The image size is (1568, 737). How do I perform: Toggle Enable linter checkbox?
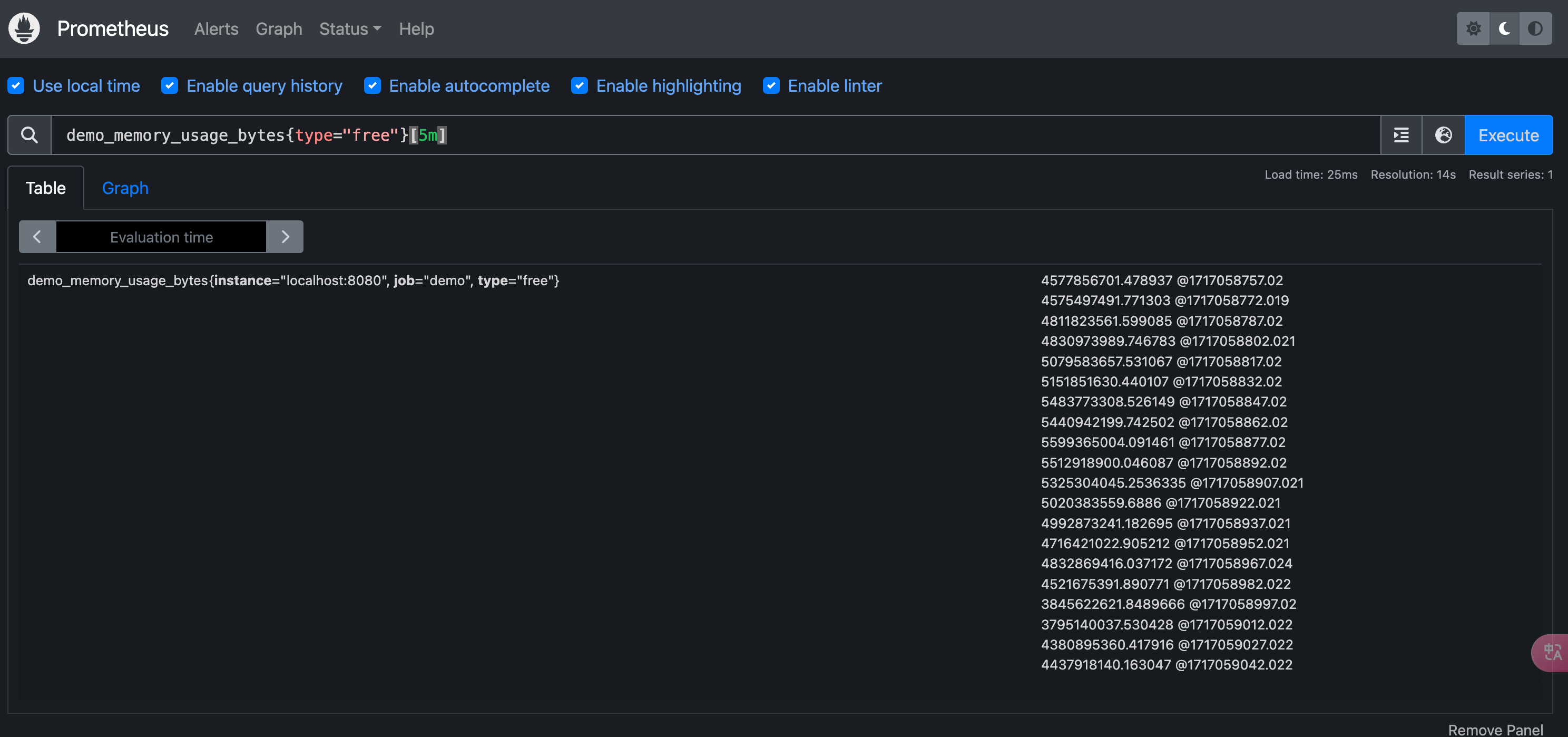click(x=771, y=86)
